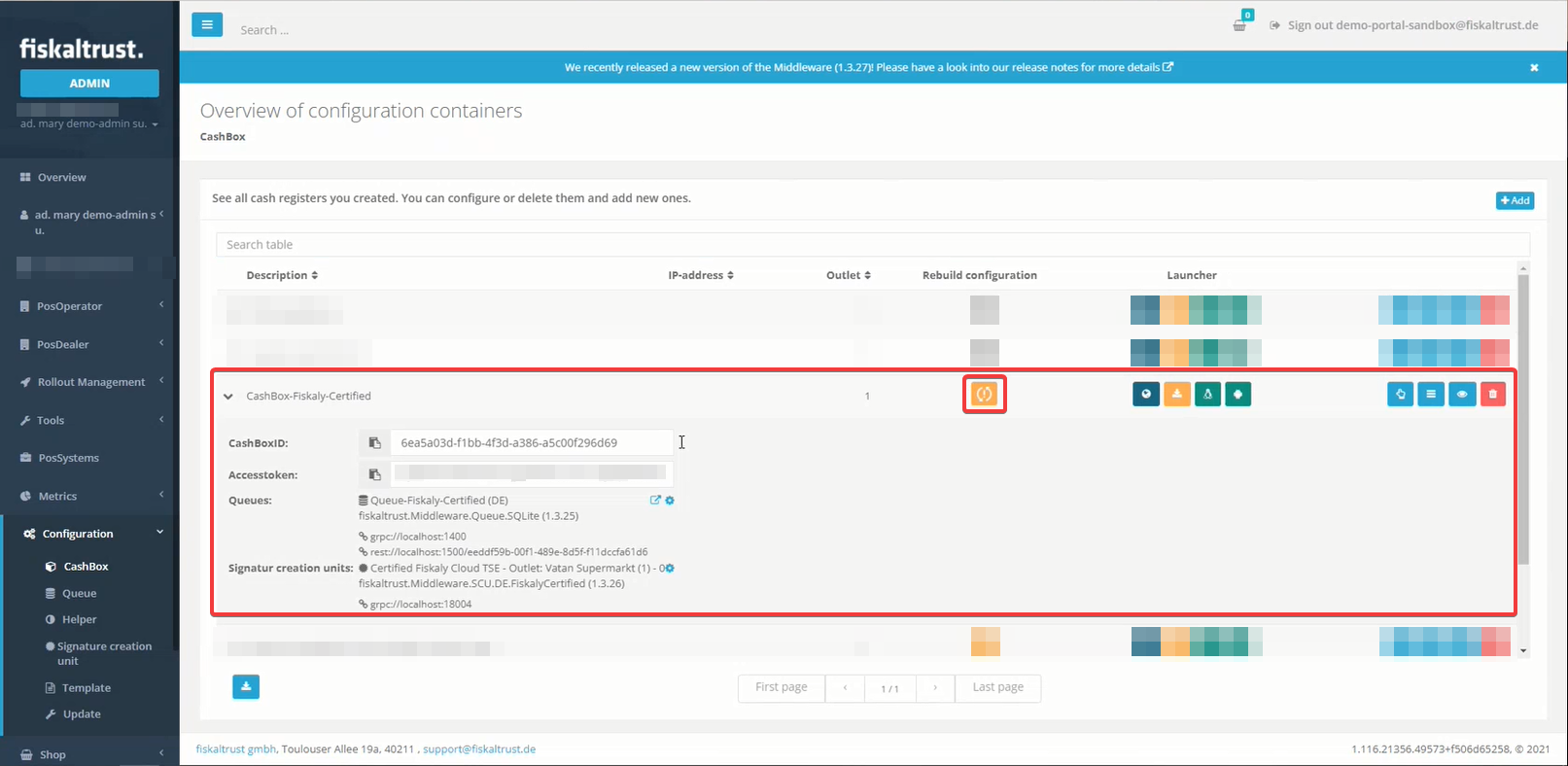
Task: Click the previous page arrow in pagination
Action: tap(845, 687)
